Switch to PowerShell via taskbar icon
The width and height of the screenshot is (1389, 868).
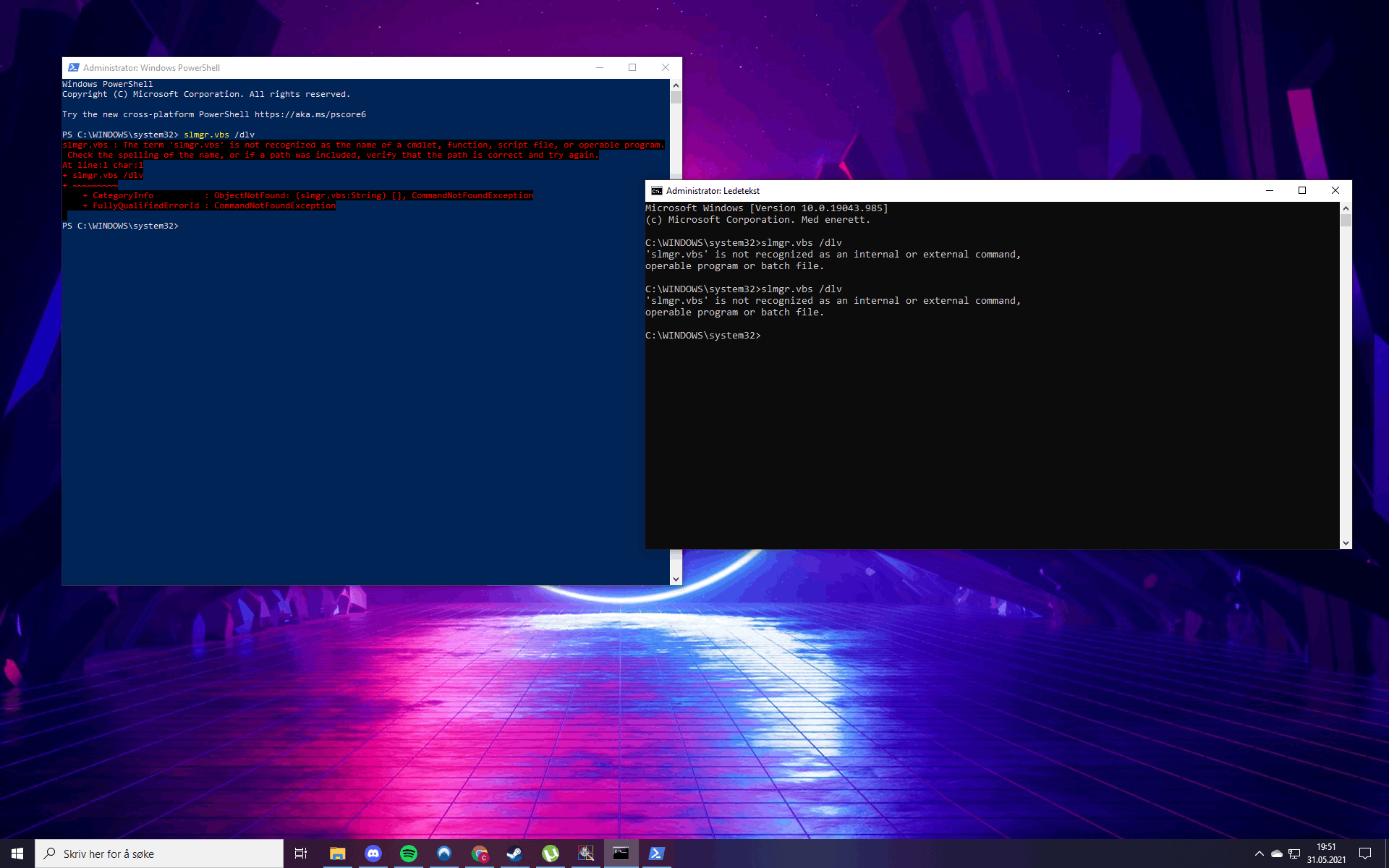(656, 854)
